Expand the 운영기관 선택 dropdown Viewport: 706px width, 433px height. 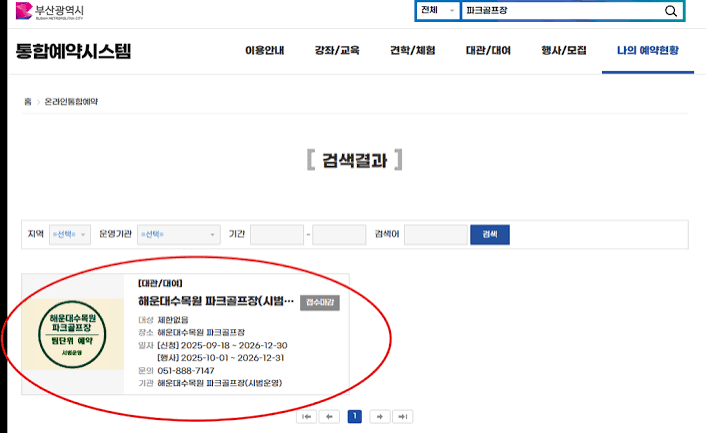179,235
